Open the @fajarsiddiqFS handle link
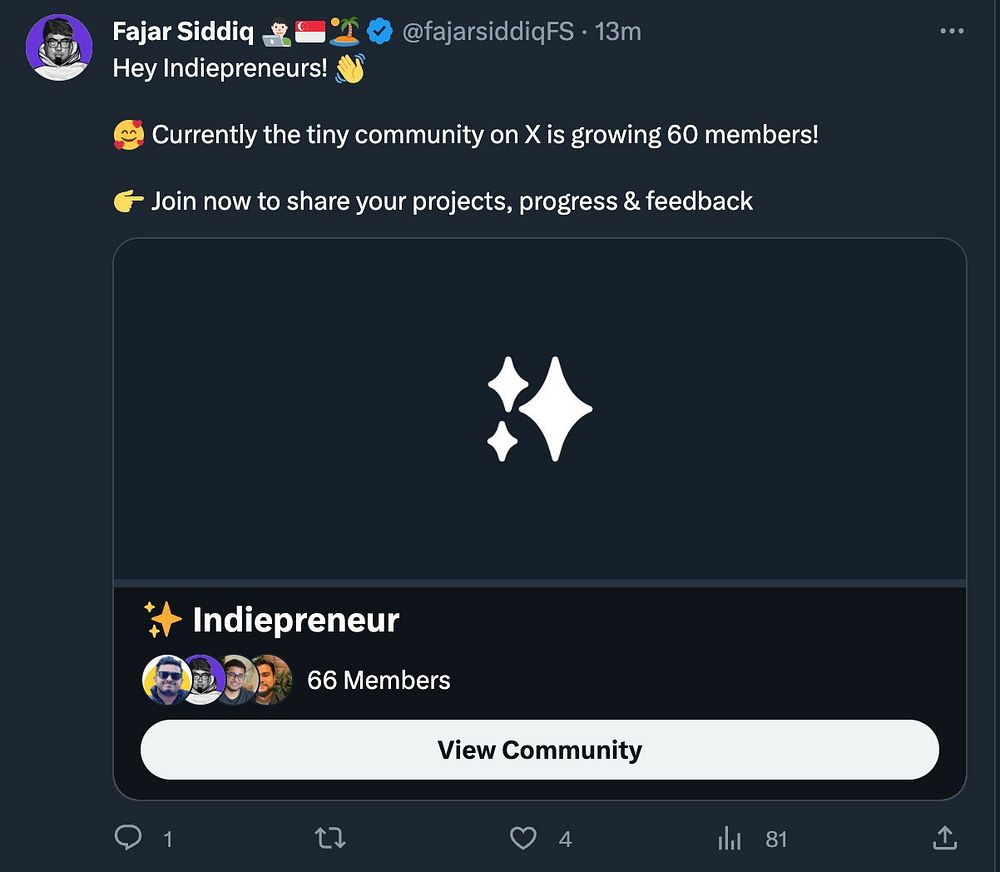Screen dimensions: 1000x872 click(x=488, y=32)
